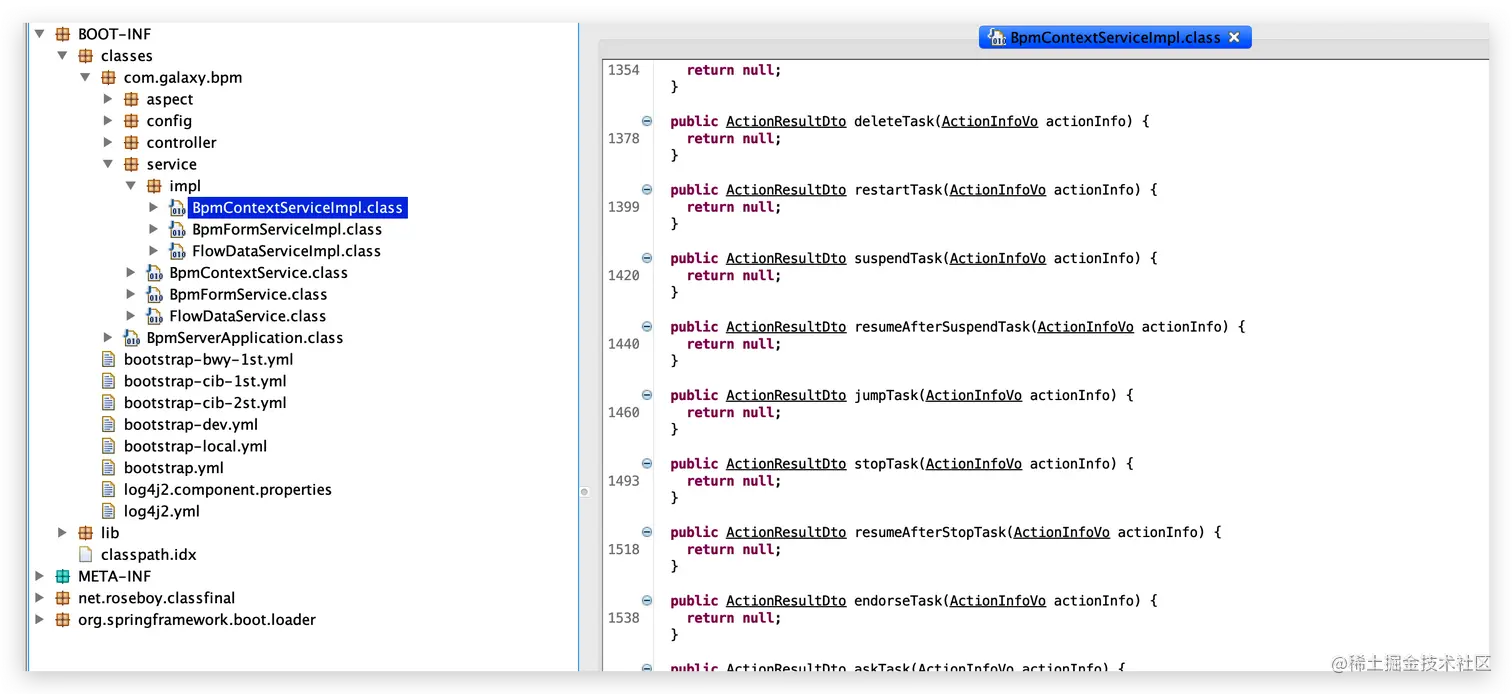Select the BpmContextServiceImpl.class editor tab
The width and height of the screenshot is (1512, 694).
tap(1115, 37)
